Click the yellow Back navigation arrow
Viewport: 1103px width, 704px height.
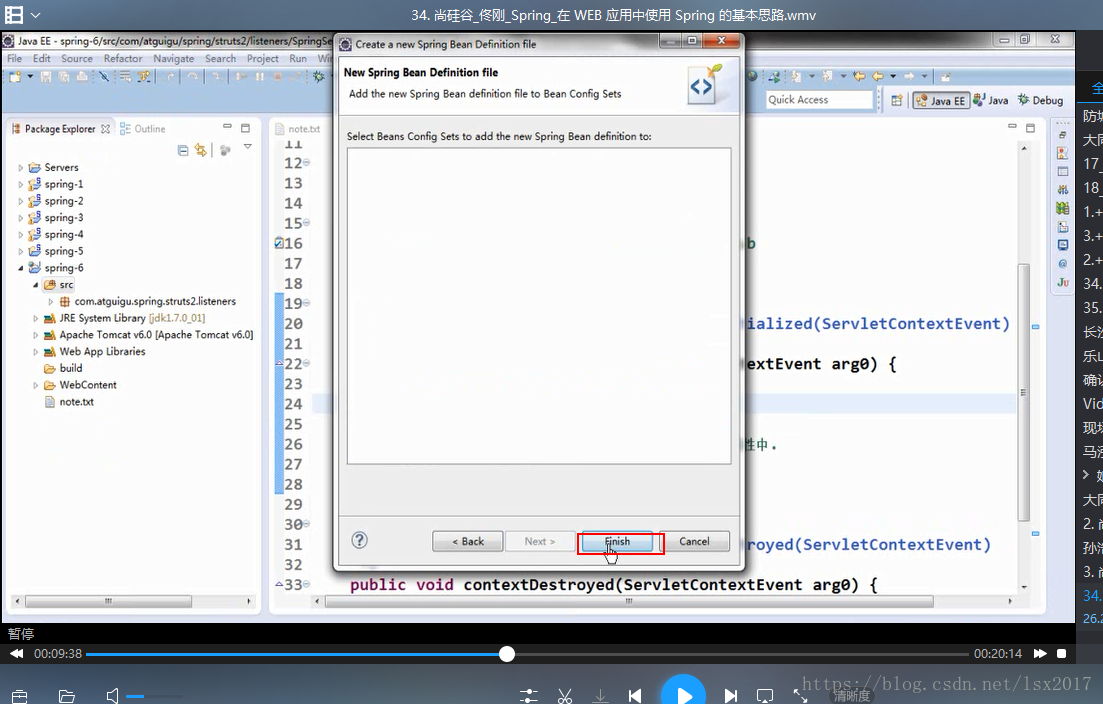877,76
